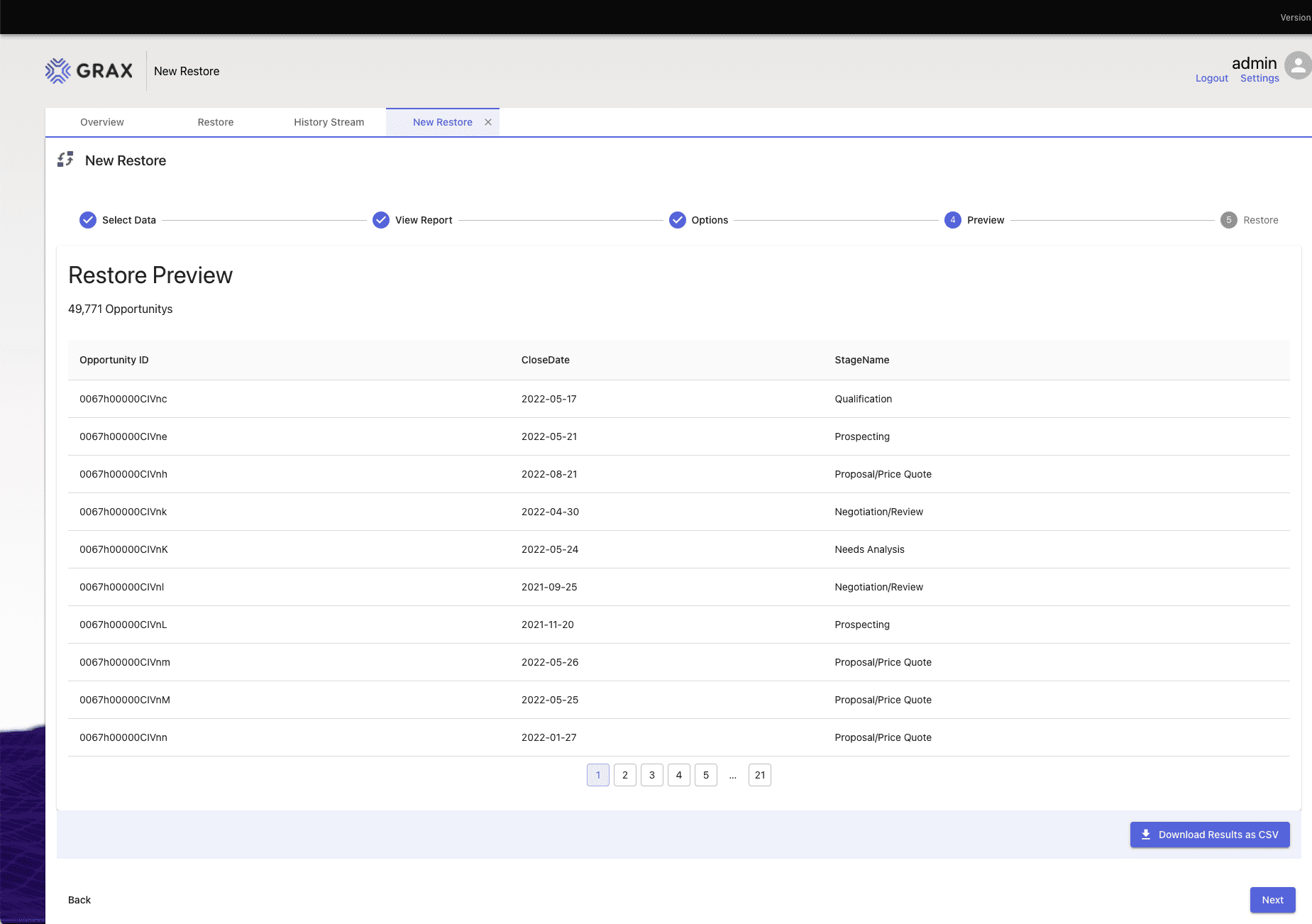This screenshot has height=924, width=1312.
Task: Switch to the Restore tab
Action: pyautogui.click(x=216, y=122)
